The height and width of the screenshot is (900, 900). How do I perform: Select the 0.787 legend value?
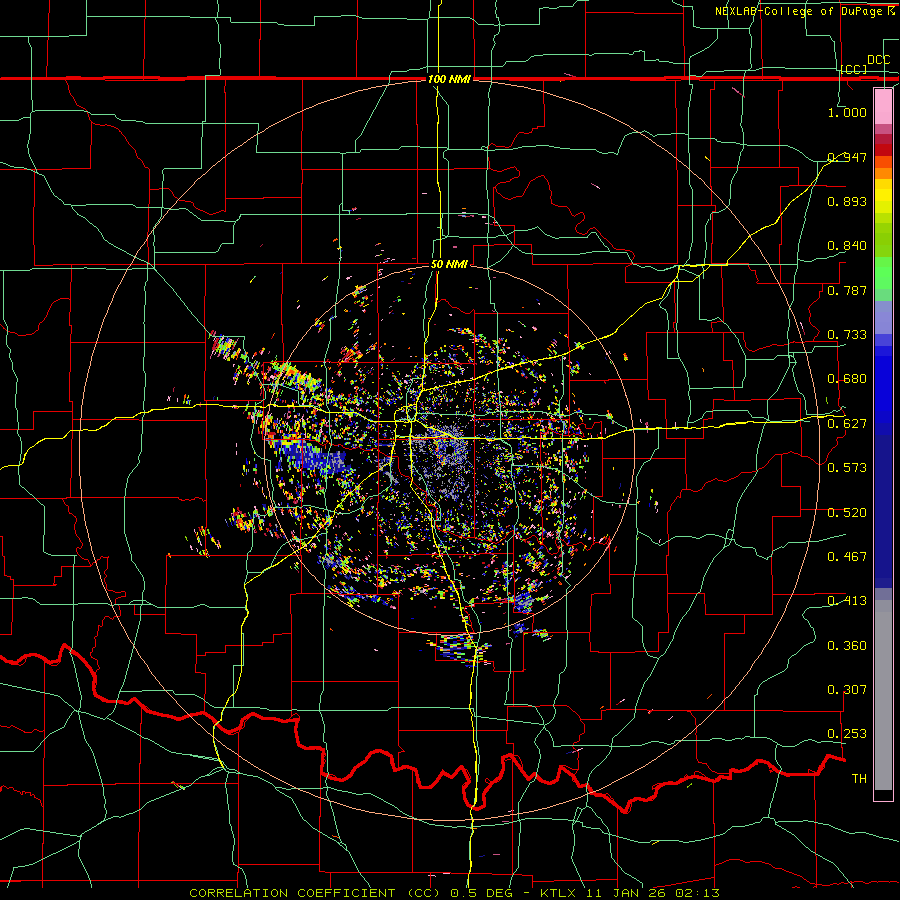pyautogui.click(x=847, y=290)
